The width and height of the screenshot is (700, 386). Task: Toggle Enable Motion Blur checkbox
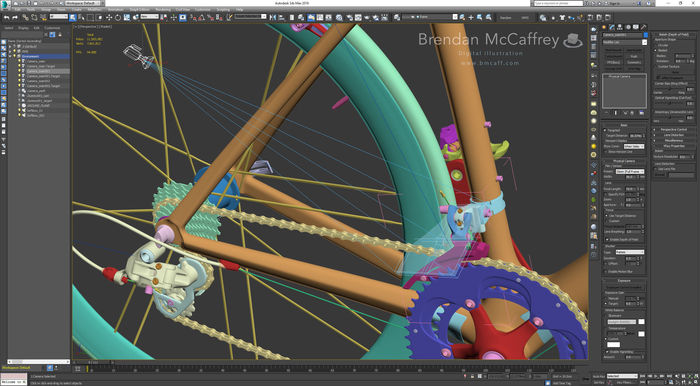[605, 271]
